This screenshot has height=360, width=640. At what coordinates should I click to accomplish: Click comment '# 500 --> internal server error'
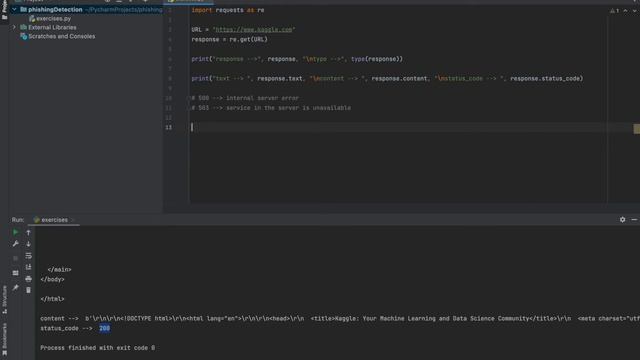click(x=245, y=98)
